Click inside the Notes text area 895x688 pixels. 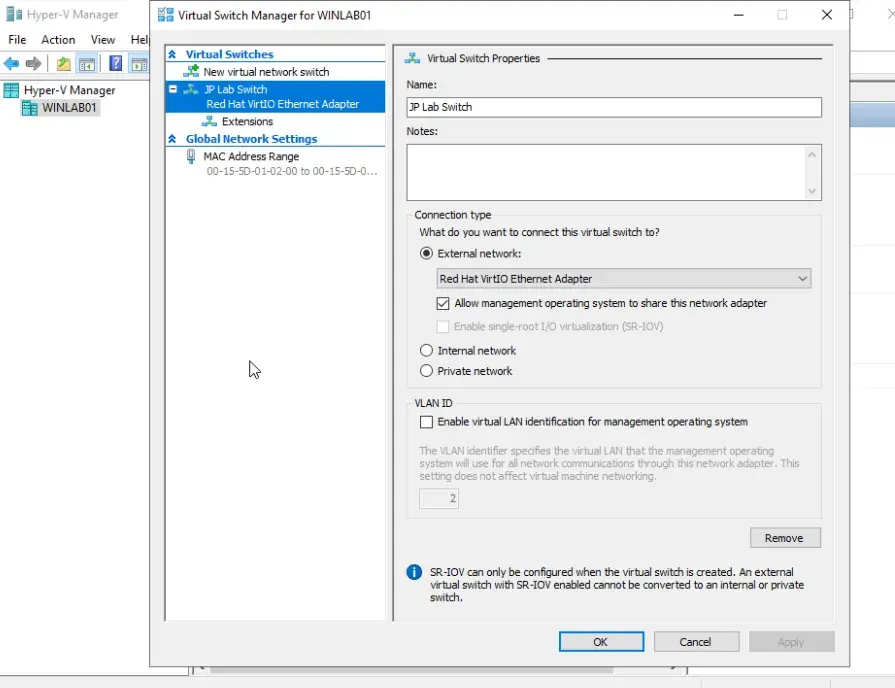pos(606,172)
